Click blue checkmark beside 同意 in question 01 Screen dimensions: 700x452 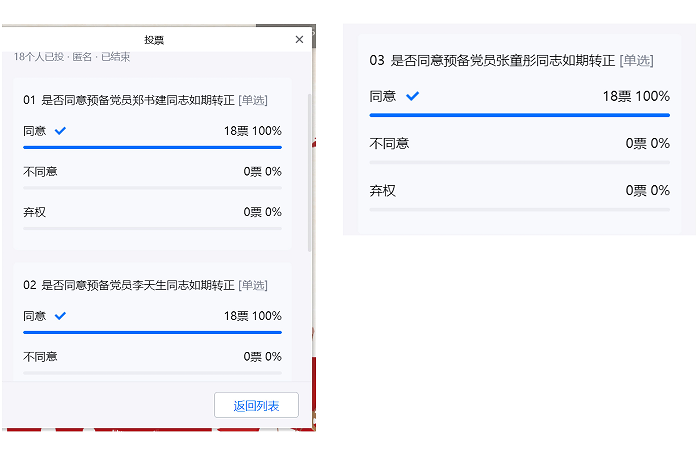coord(60,131)
